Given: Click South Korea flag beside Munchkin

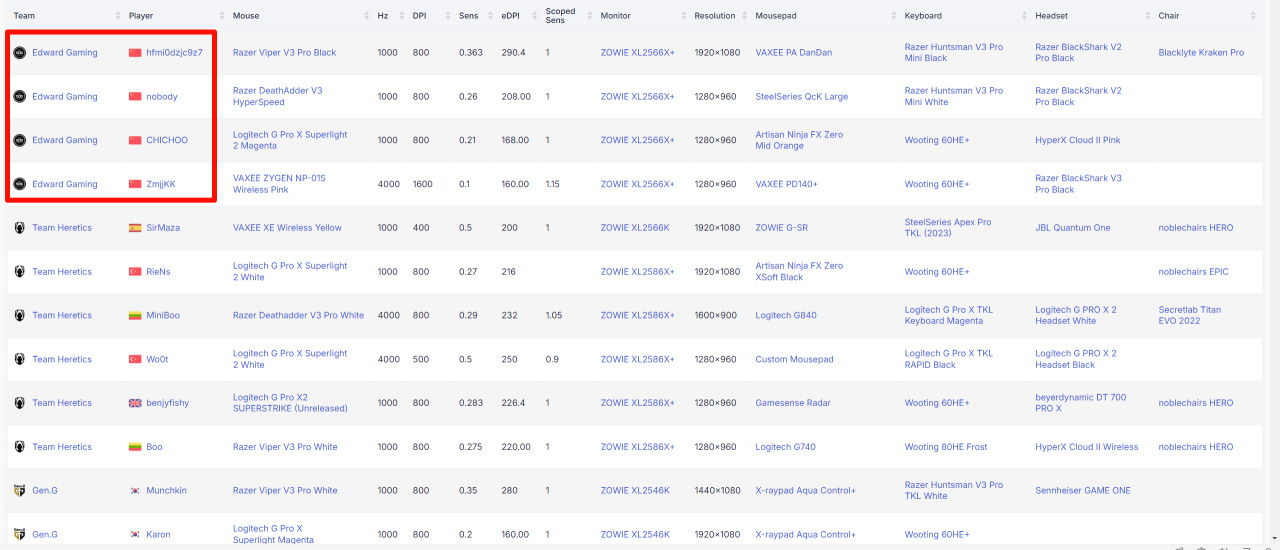Looking at the screenshot, I should pos(135,491).
